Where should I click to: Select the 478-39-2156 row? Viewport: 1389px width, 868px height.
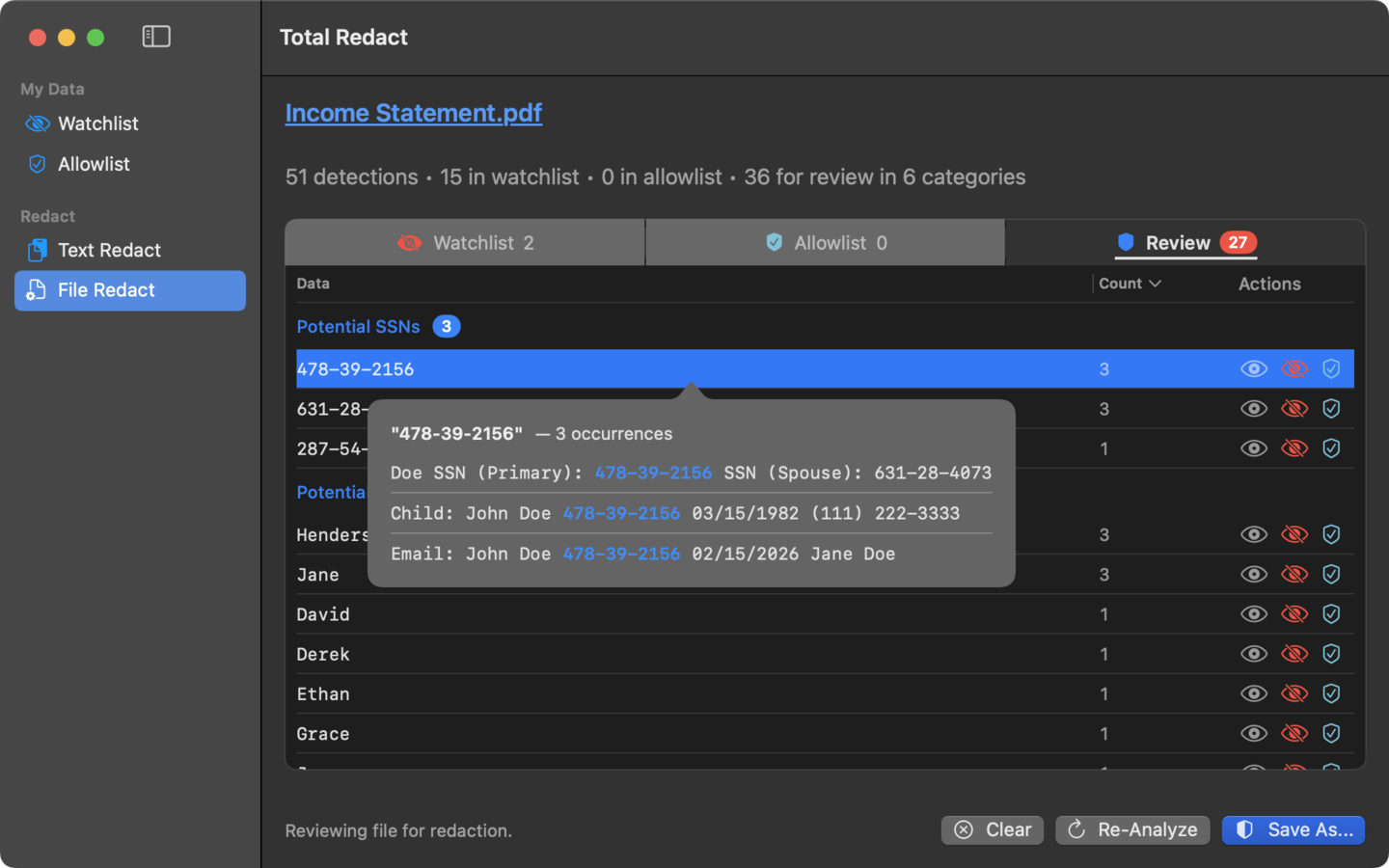[825, 369]
